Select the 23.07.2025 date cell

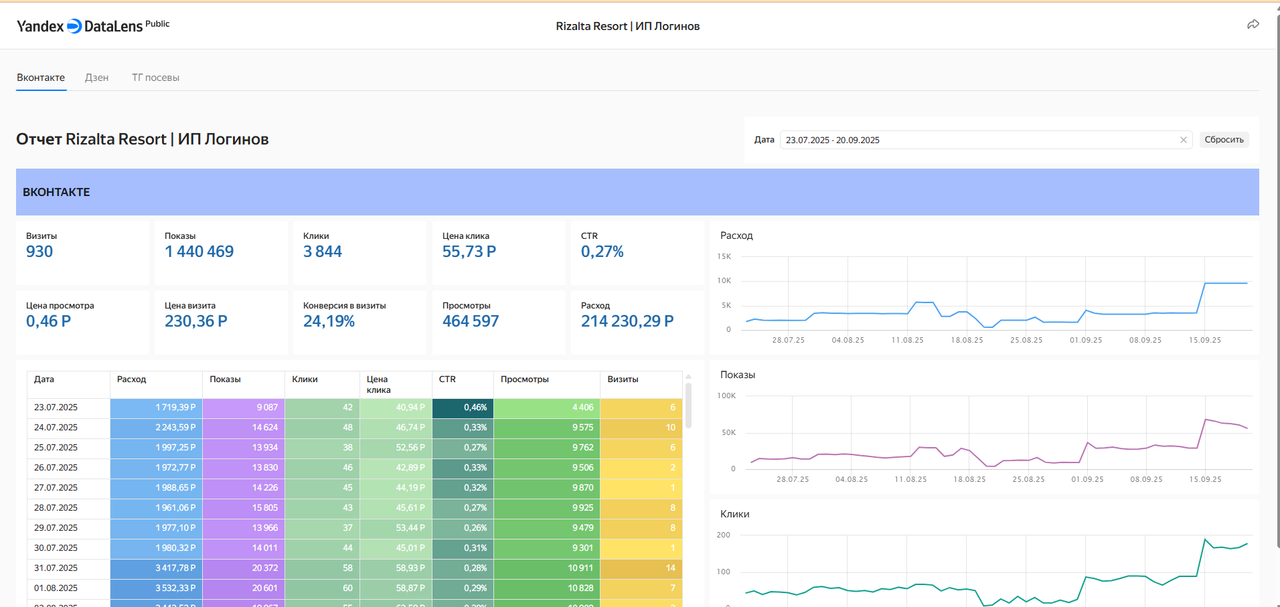68,408
